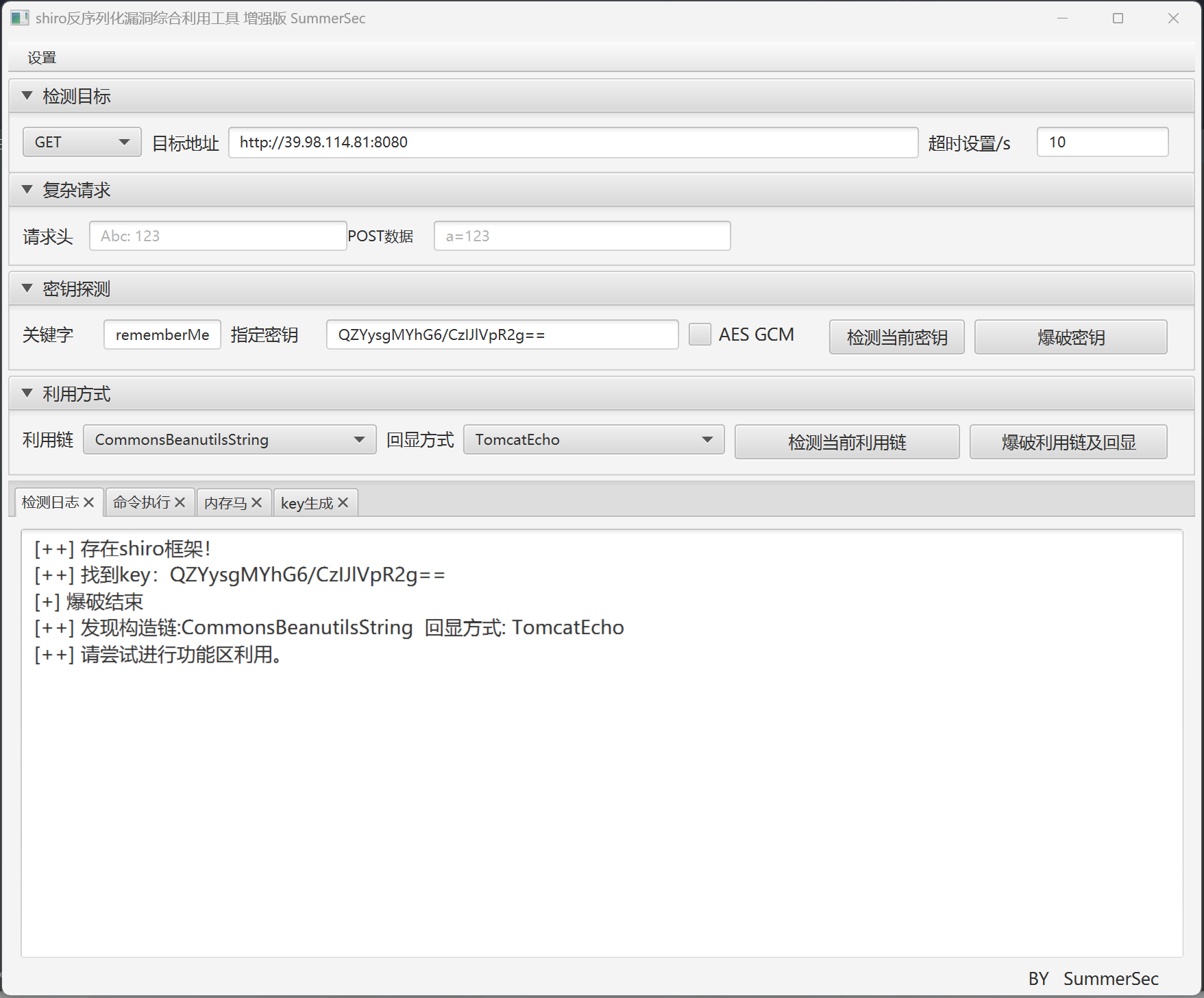This screenshot has height=998, width=1204.
Task: Click the log line 爆破结束
Action: 89,601
